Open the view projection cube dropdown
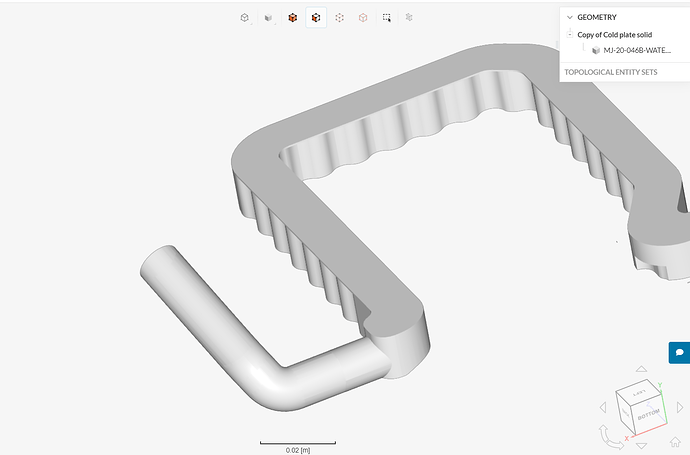690x455 pixels. tap(245, 18)
